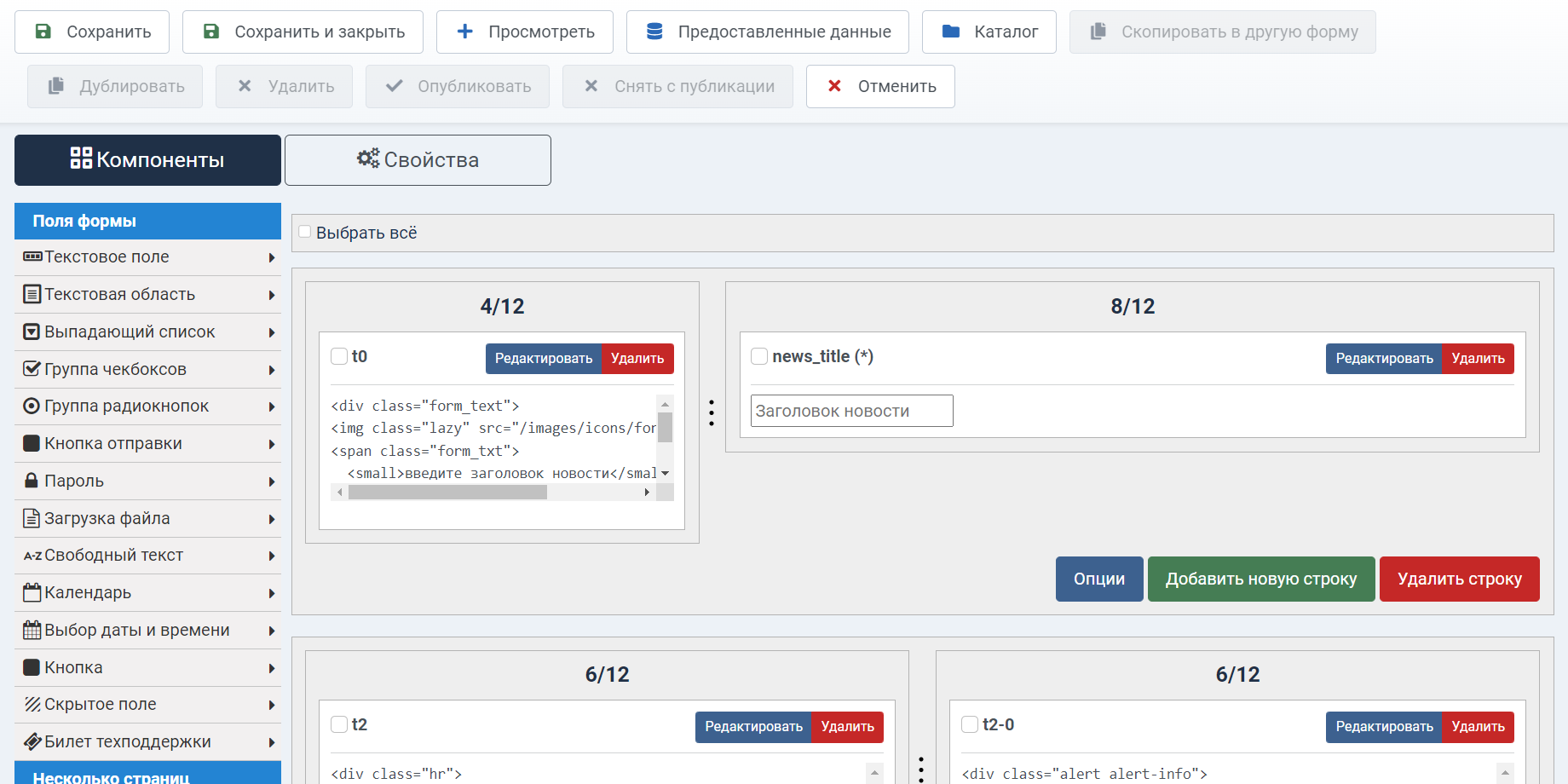Expand the Текстовое поле arrow

click(x=271, y=257)
